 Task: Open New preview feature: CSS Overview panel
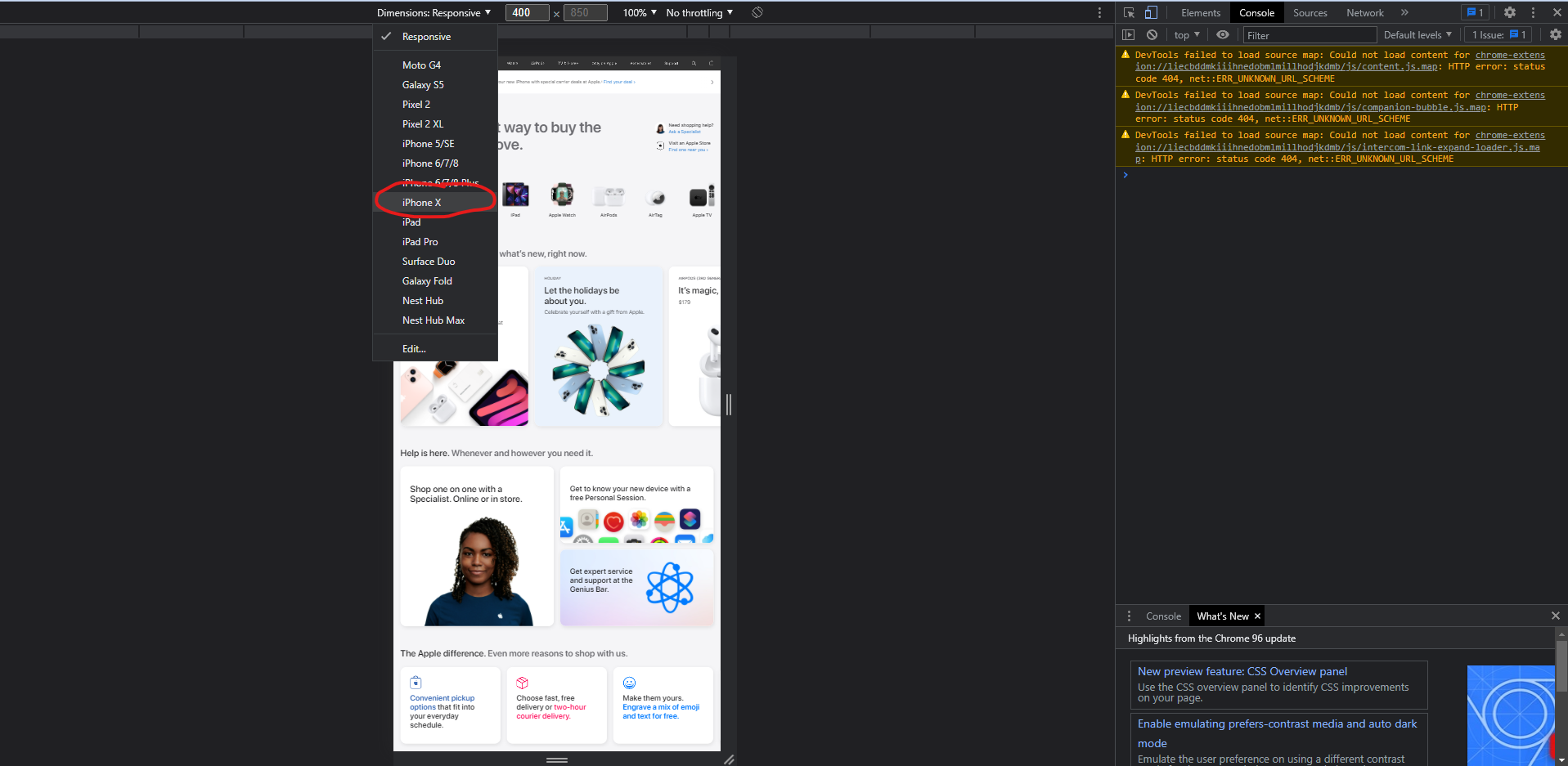(1242, 671)
